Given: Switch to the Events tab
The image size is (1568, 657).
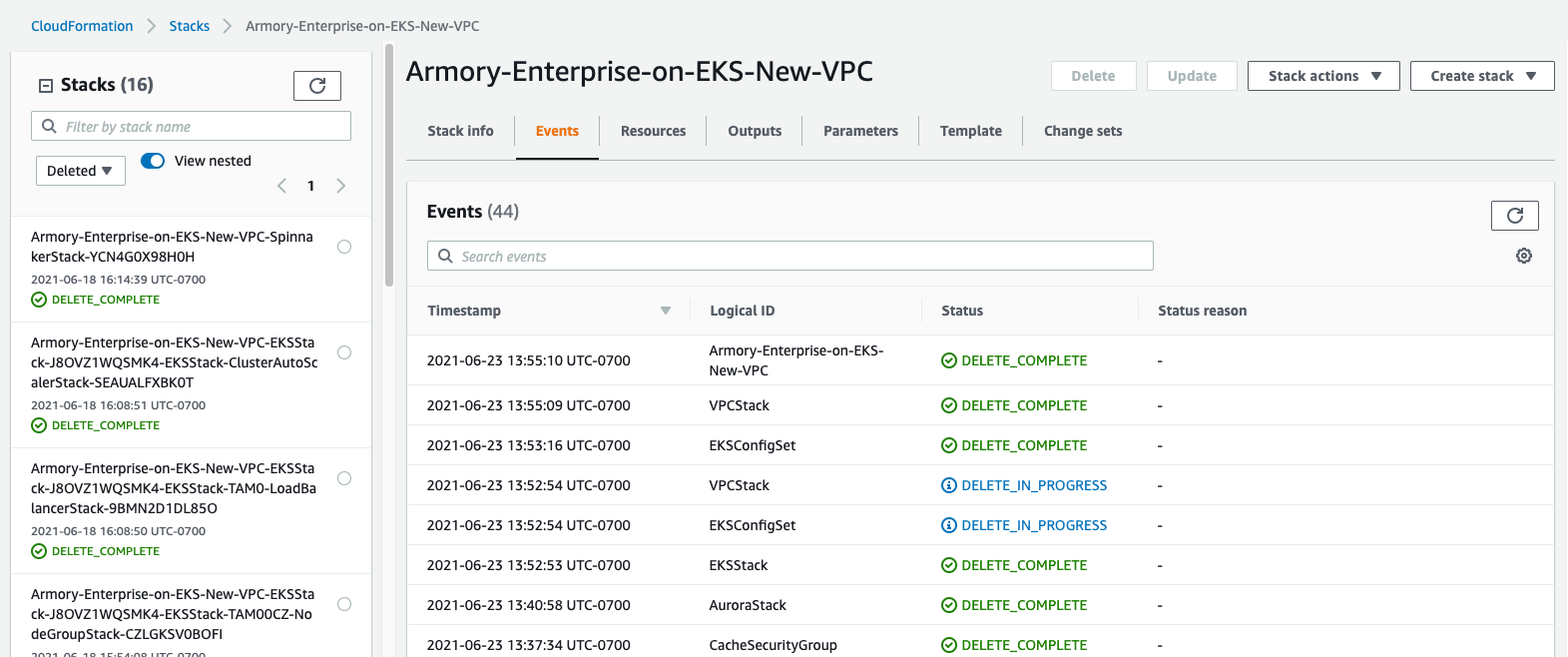Looking at the screenshot, I should (x=557, y=131).
